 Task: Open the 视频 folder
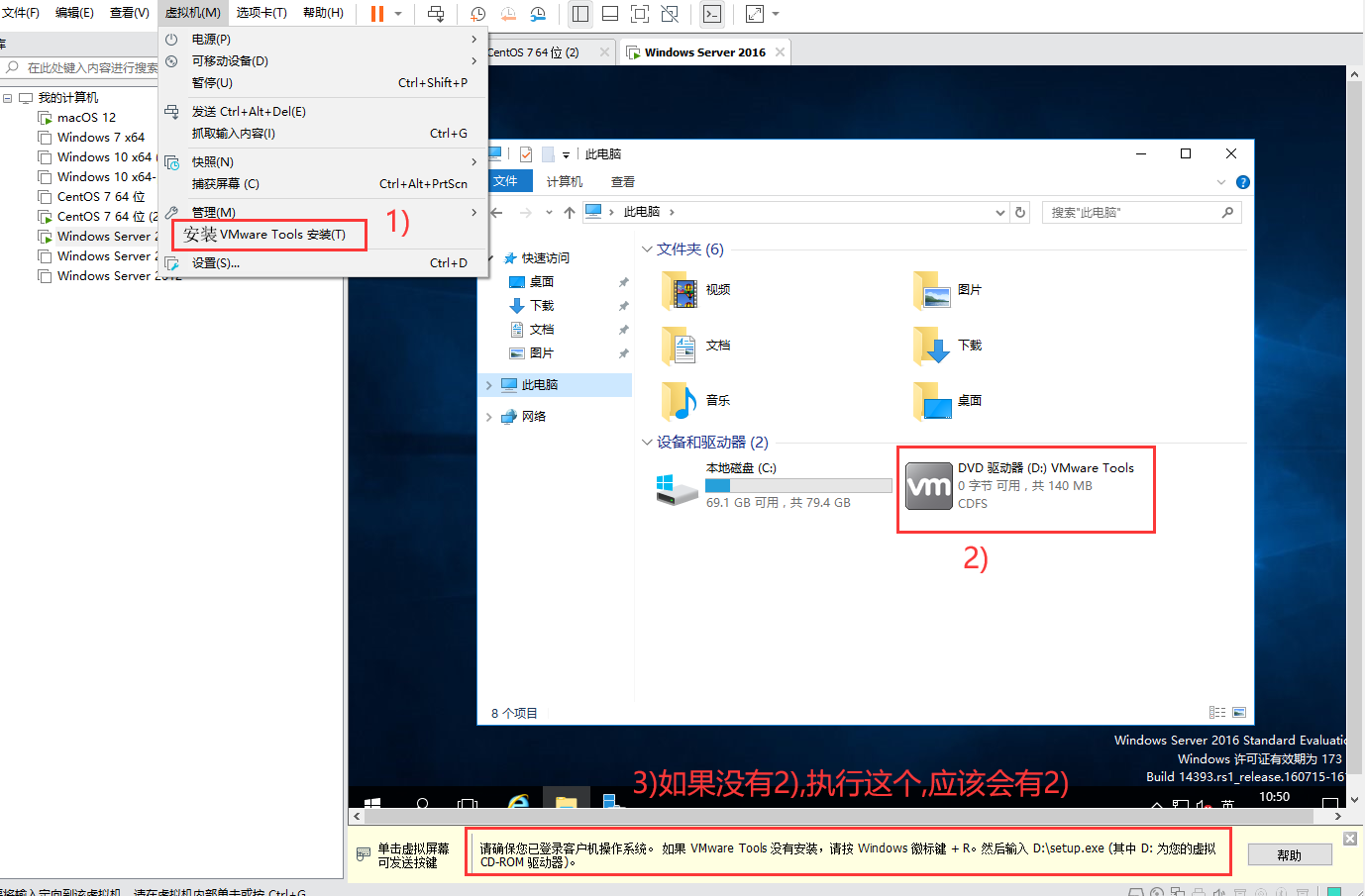tap(695, 290)
